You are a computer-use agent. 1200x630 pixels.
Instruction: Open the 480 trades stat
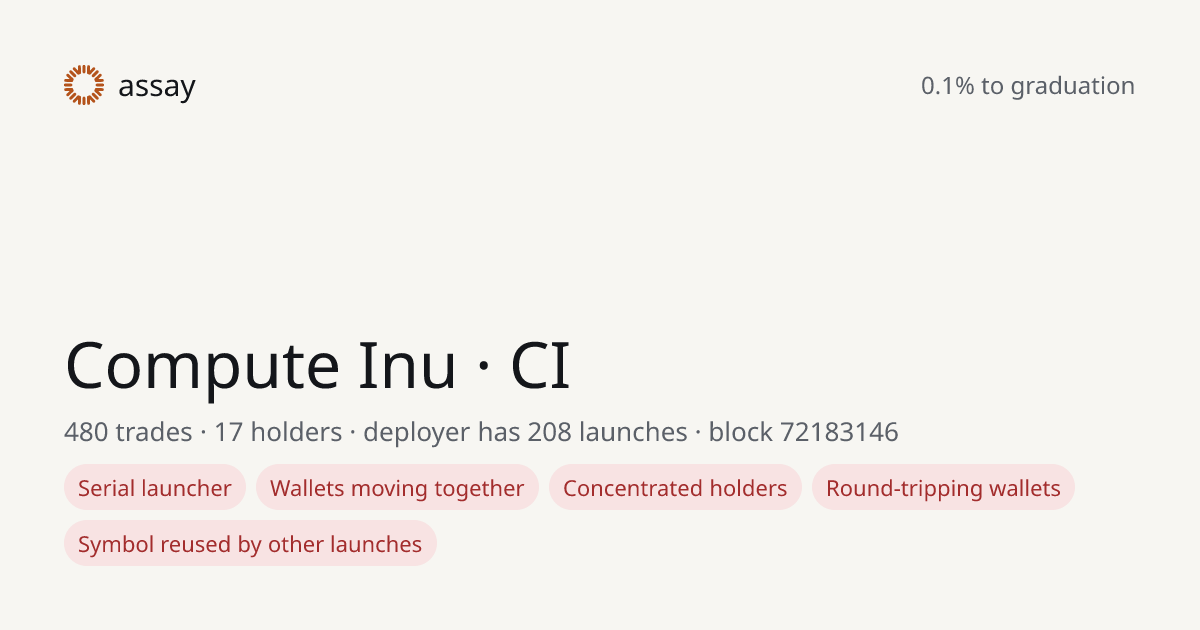point(128,432)
